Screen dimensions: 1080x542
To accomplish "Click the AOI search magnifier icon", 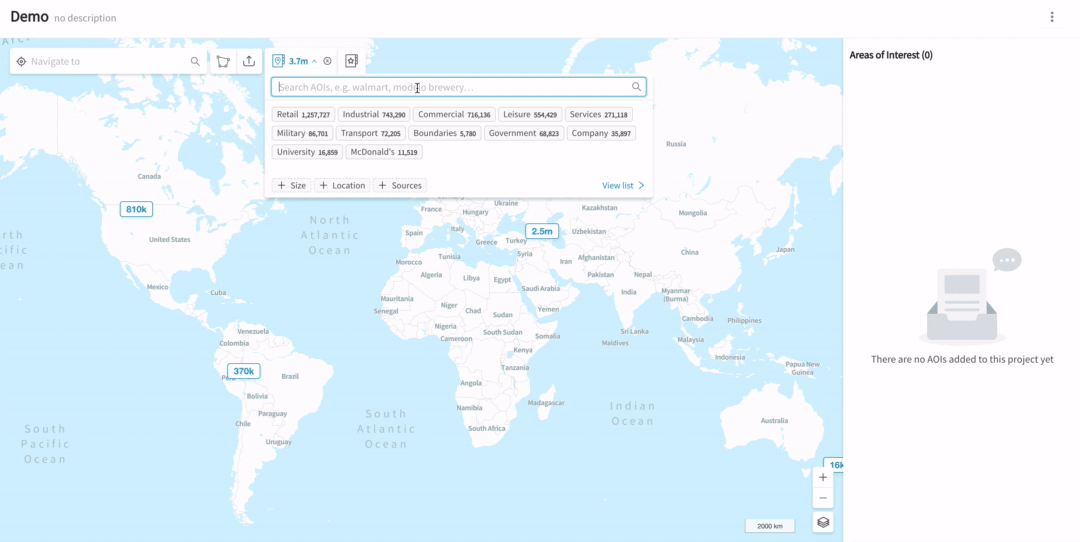I will pos(636,87).
